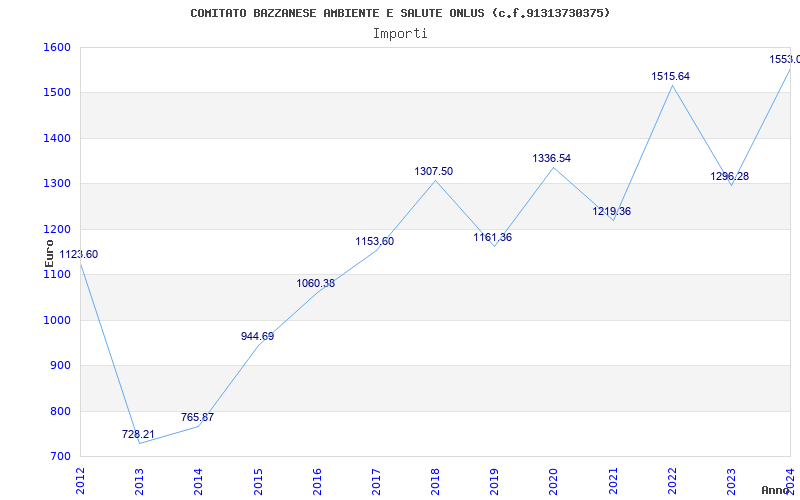Click x-axis year 2016

click(317, 481)
